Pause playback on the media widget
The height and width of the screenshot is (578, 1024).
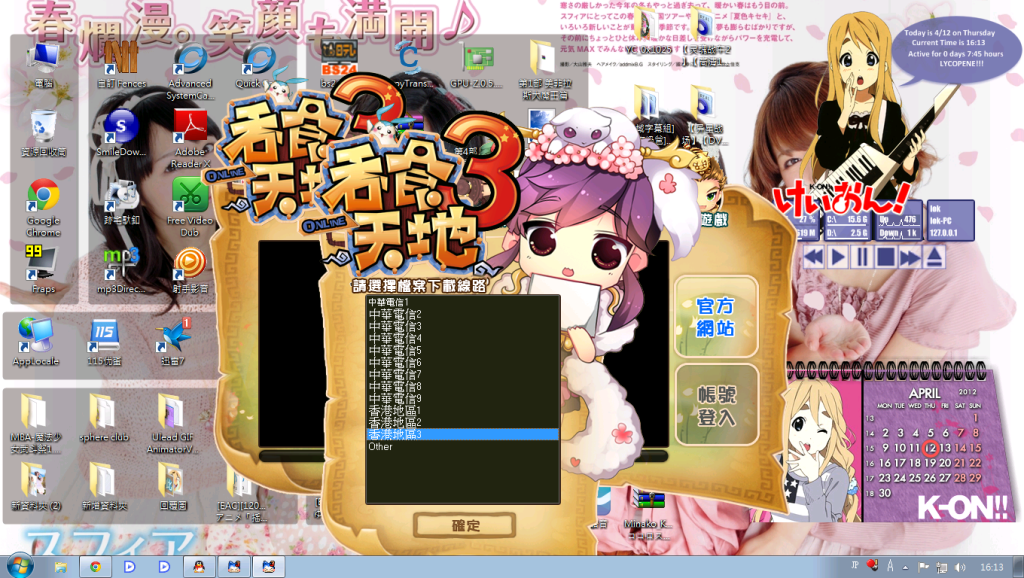pyautogui.click(x=862, y=257)
